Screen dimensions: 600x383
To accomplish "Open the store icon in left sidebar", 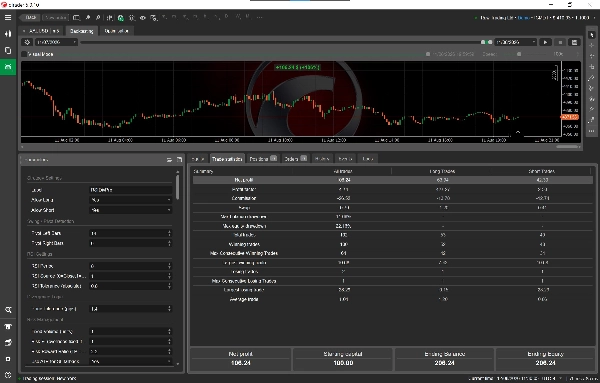I will (8, 326).
